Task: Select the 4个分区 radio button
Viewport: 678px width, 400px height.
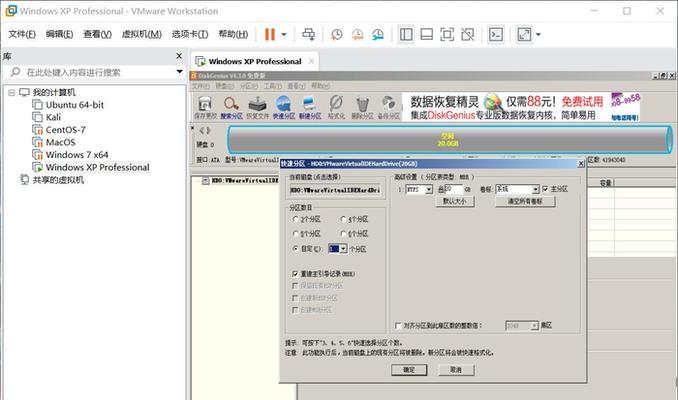Action: [343, 219]
